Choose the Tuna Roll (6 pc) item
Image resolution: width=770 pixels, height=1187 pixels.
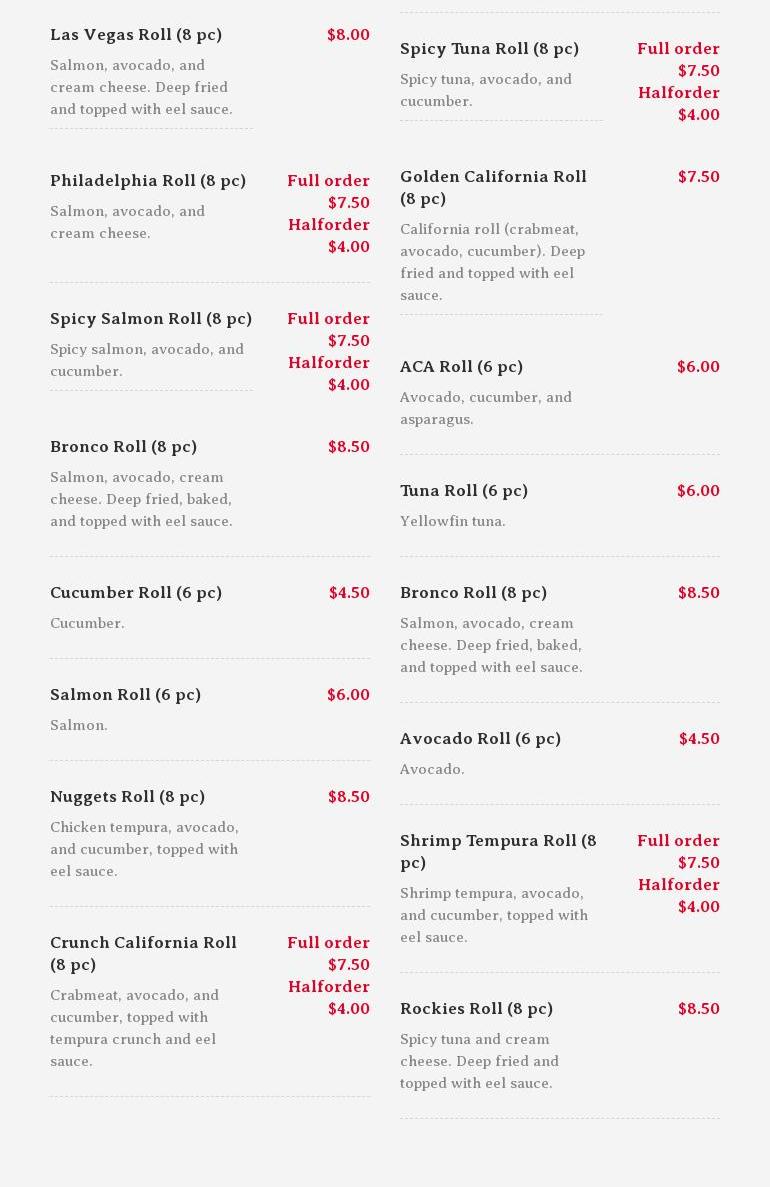point(464,491)
